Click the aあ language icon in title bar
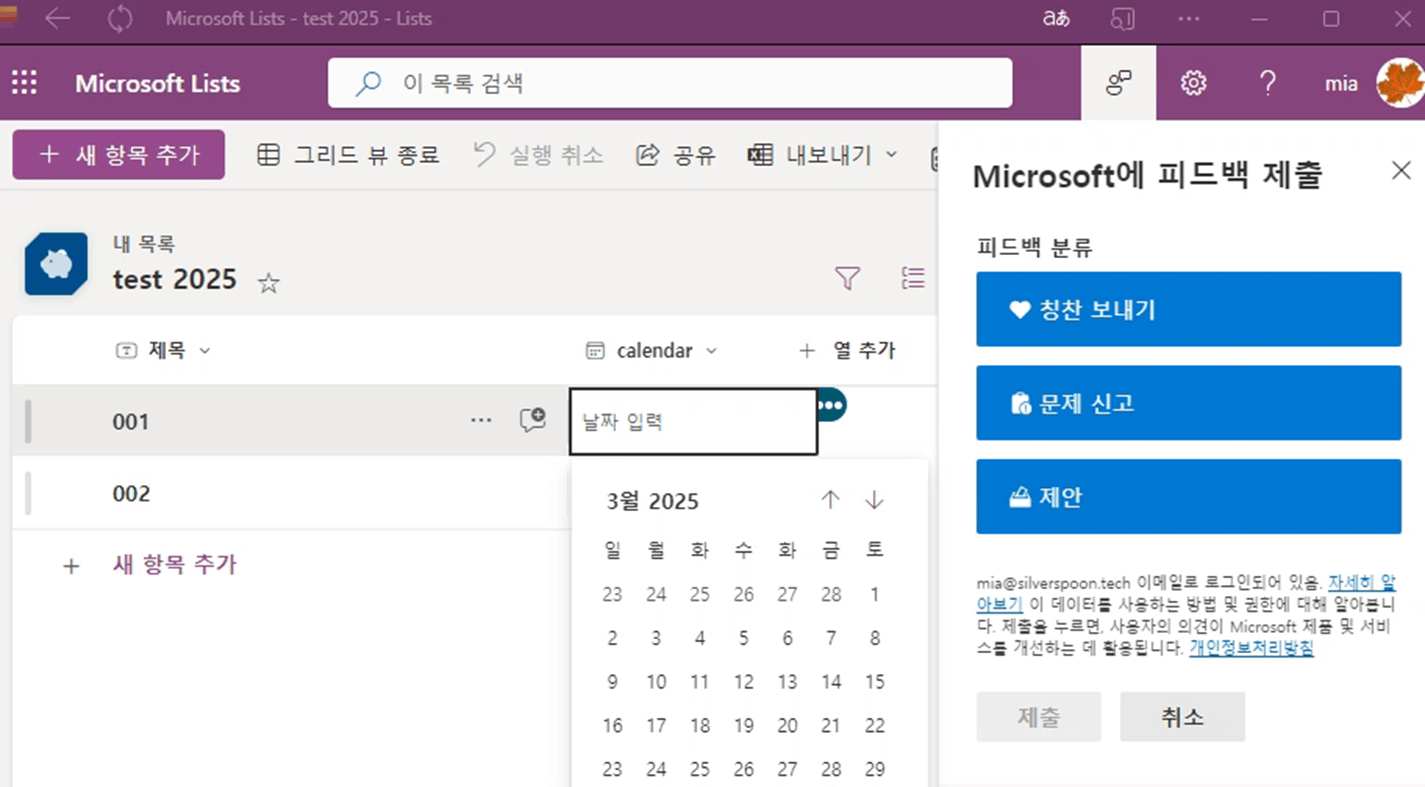The image size is (1425, 787). coord(1056,19)
